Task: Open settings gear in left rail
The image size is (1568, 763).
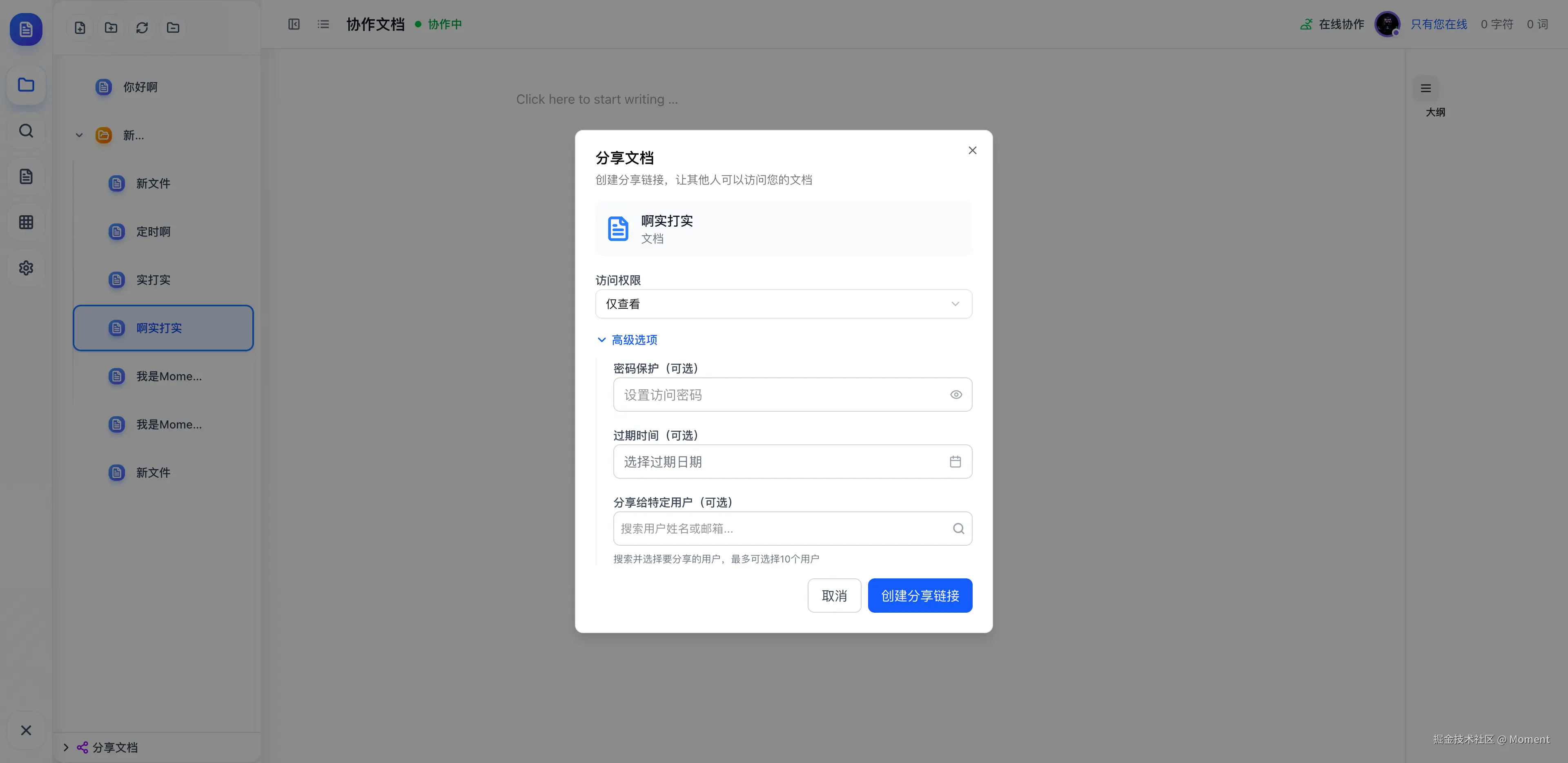Action: click(x=26, y=268)
